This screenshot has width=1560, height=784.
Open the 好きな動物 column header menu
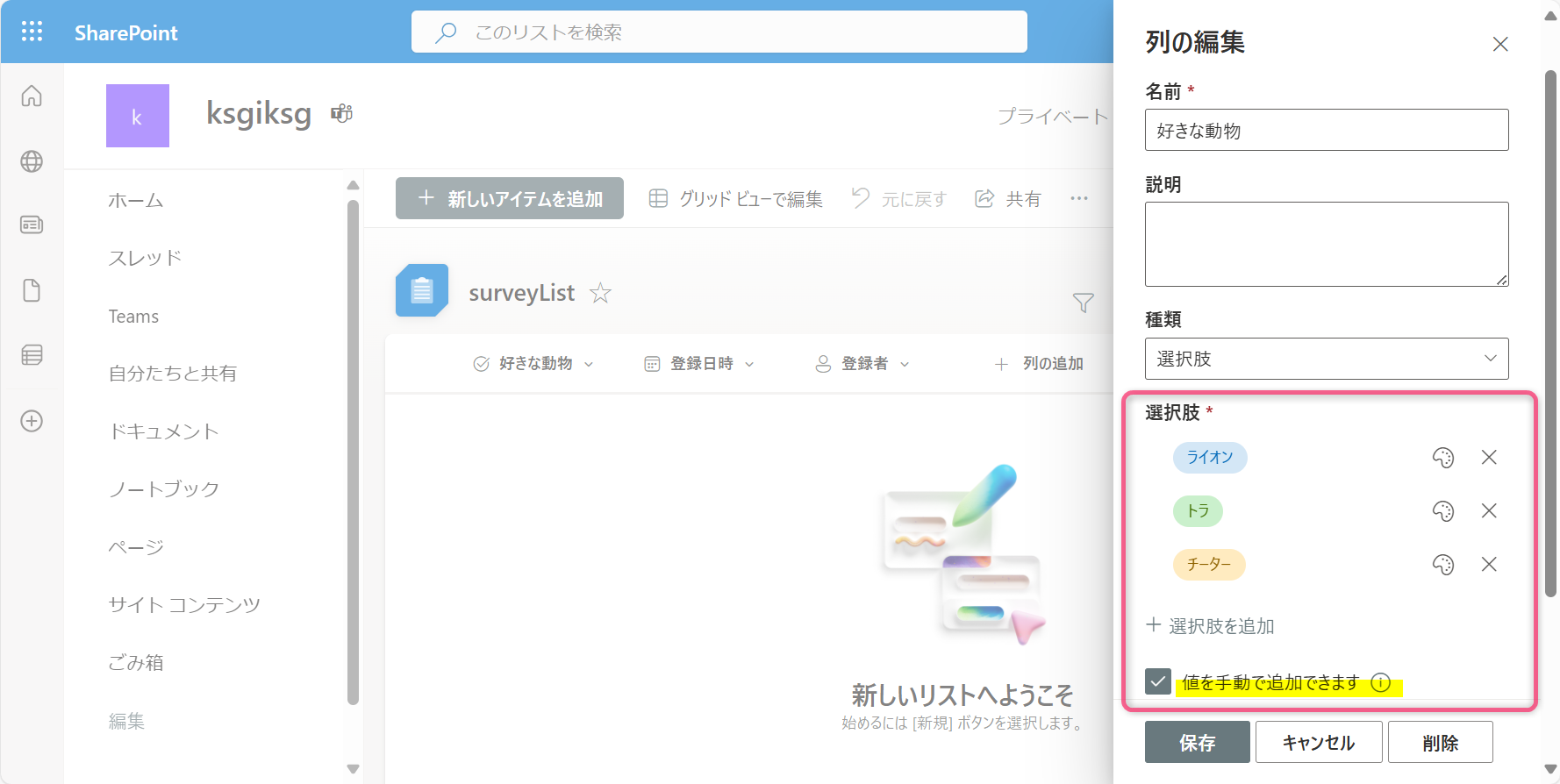533,363
